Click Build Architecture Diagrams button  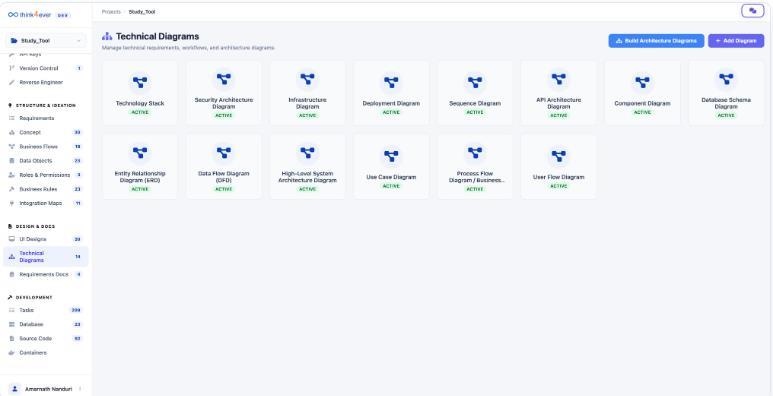(656, 41)
